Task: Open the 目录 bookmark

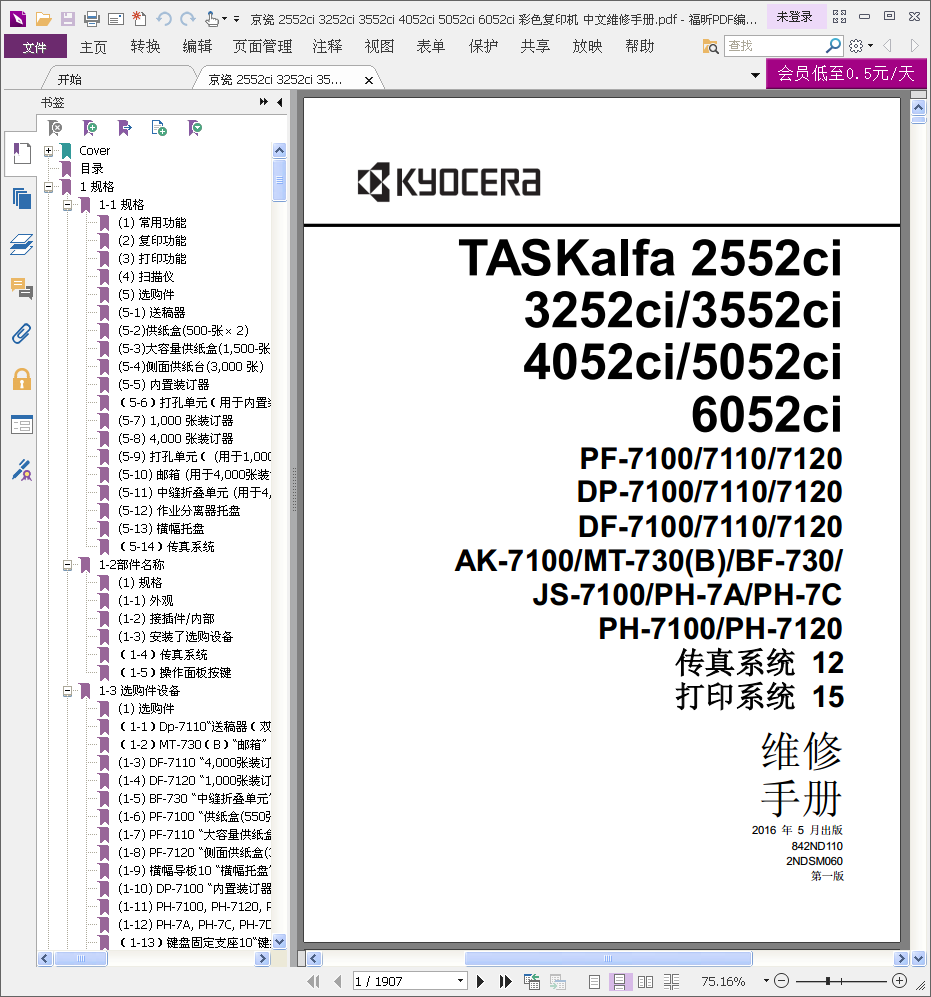Action: pyautogui.click(x=92, y=168)
